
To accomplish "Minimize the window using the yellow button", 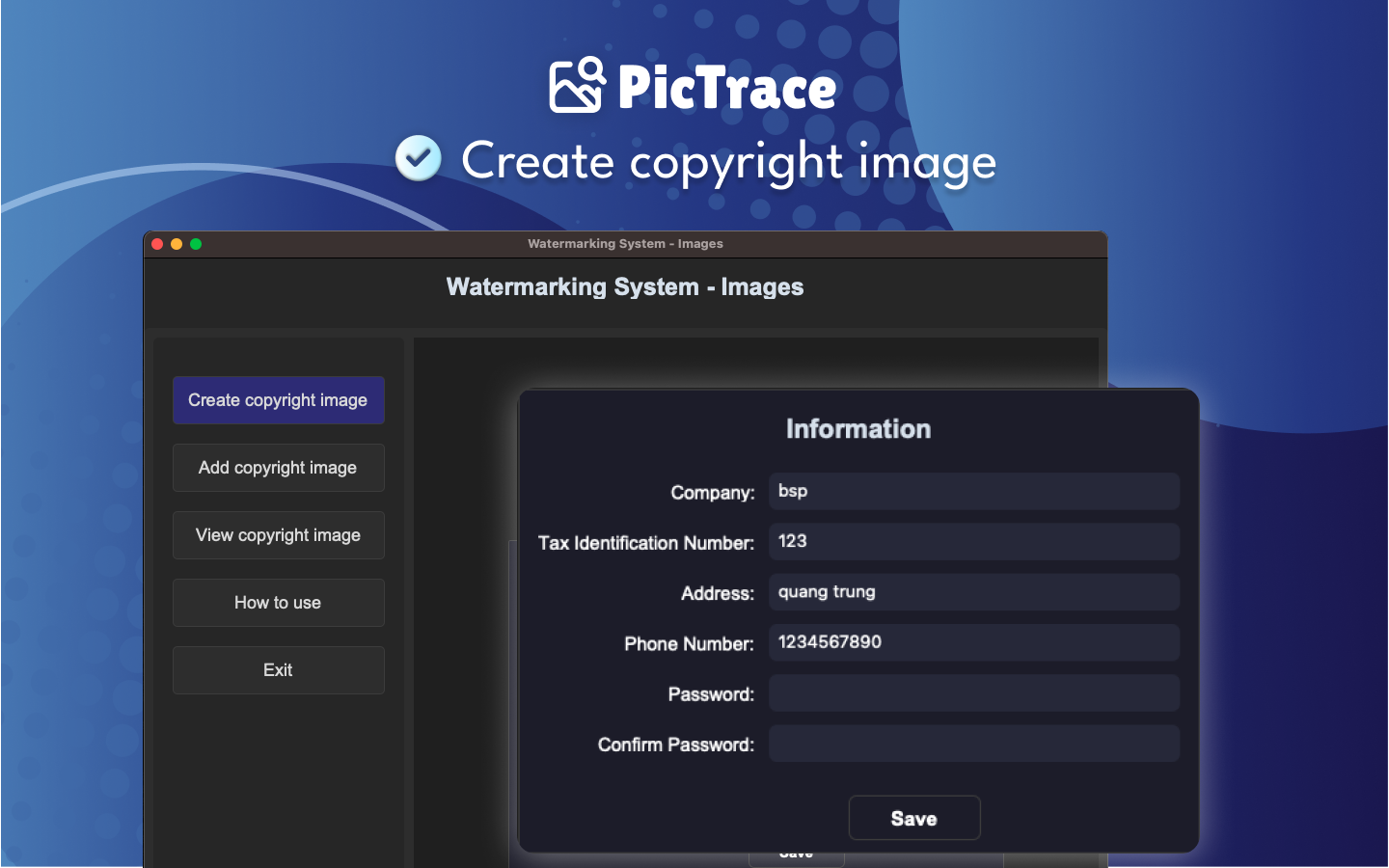I will coord(177,244).
